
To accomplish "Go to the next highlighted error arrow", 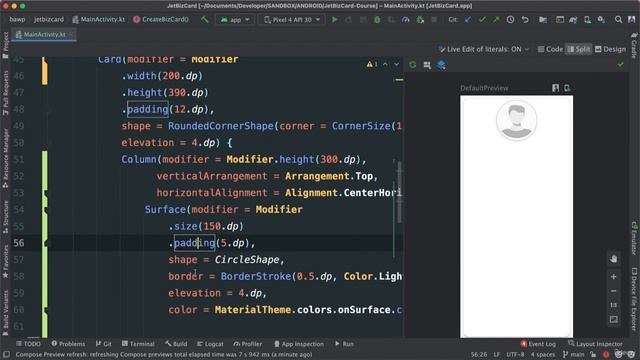I will tap(396, 64).
